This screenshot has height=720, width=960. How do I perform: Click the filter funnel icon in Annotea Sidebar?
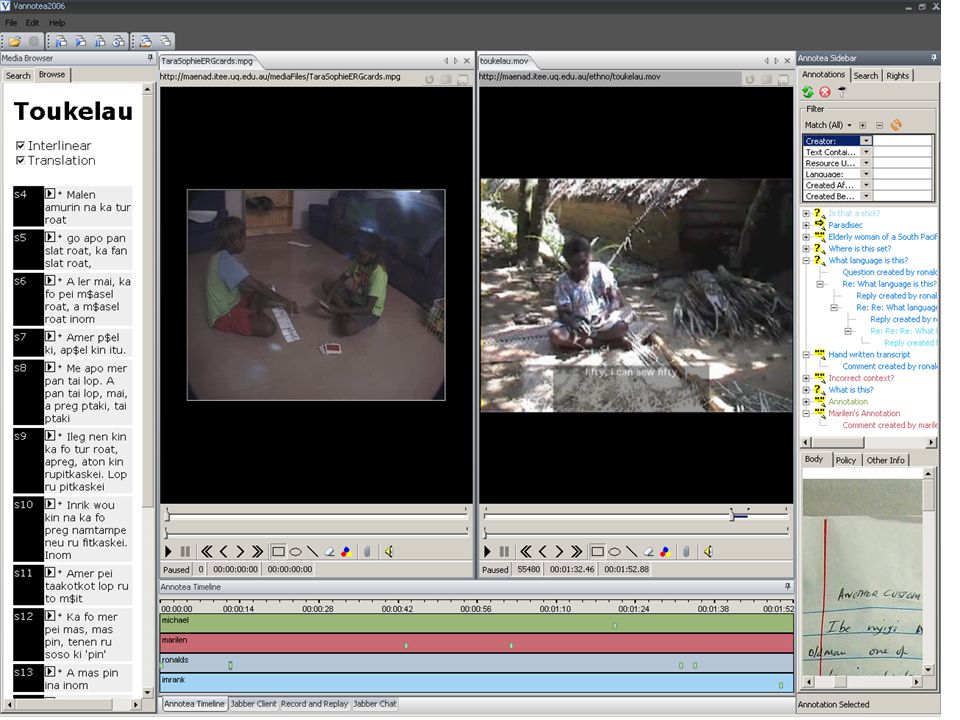(x=842, y=92)
